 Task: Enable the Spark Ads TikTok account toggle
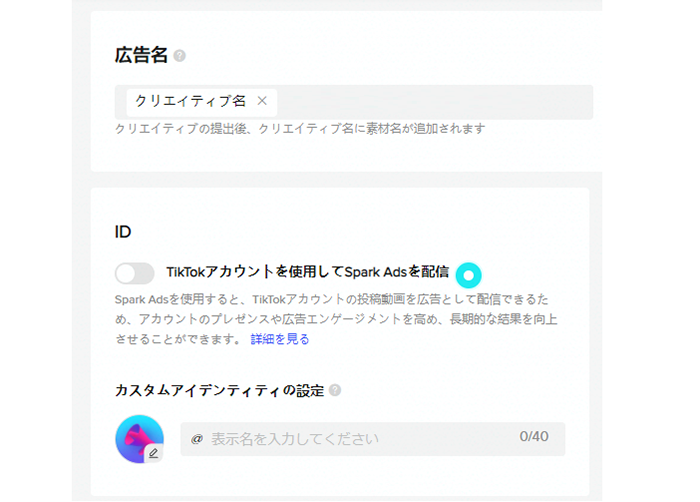[x=134, y=273]
